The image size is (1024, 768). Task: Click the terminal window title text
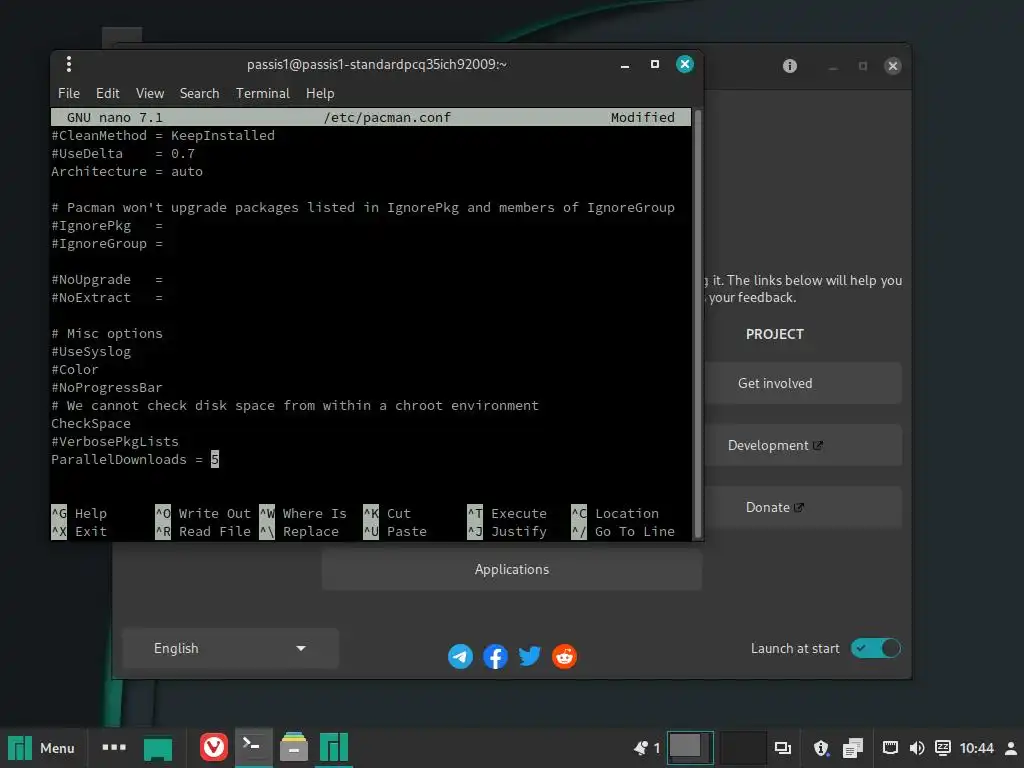coord(377,65)
